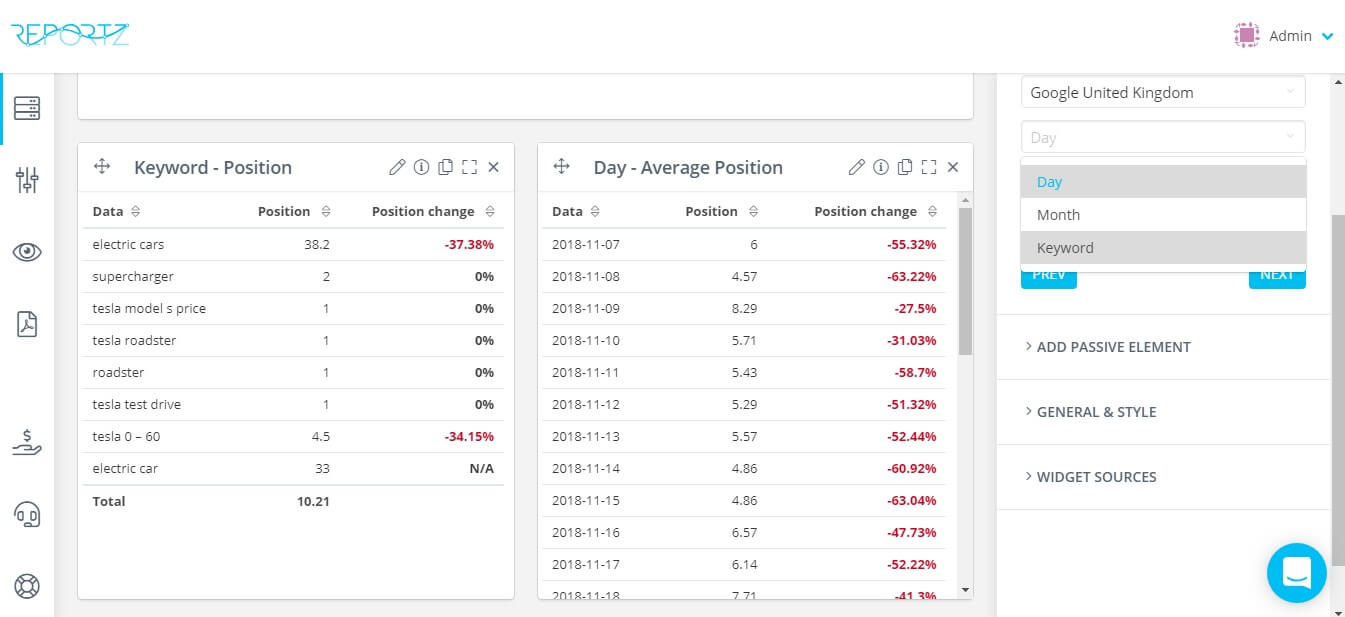The image size is (1345, 617).
Task: Open the PDF reports sidebar icon
Action: coord(27,324)
